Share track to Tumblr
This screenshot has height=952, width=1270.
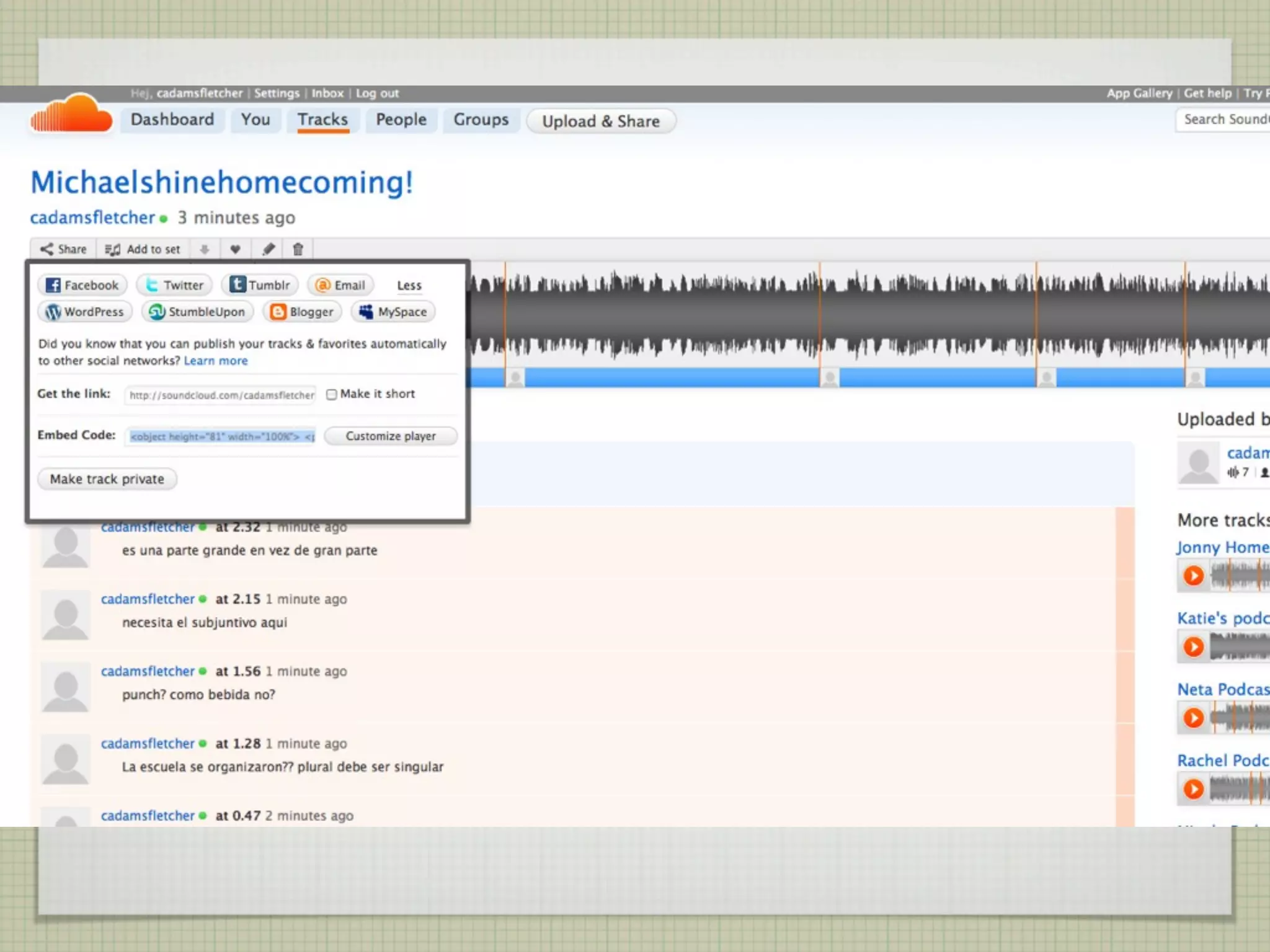260,285
